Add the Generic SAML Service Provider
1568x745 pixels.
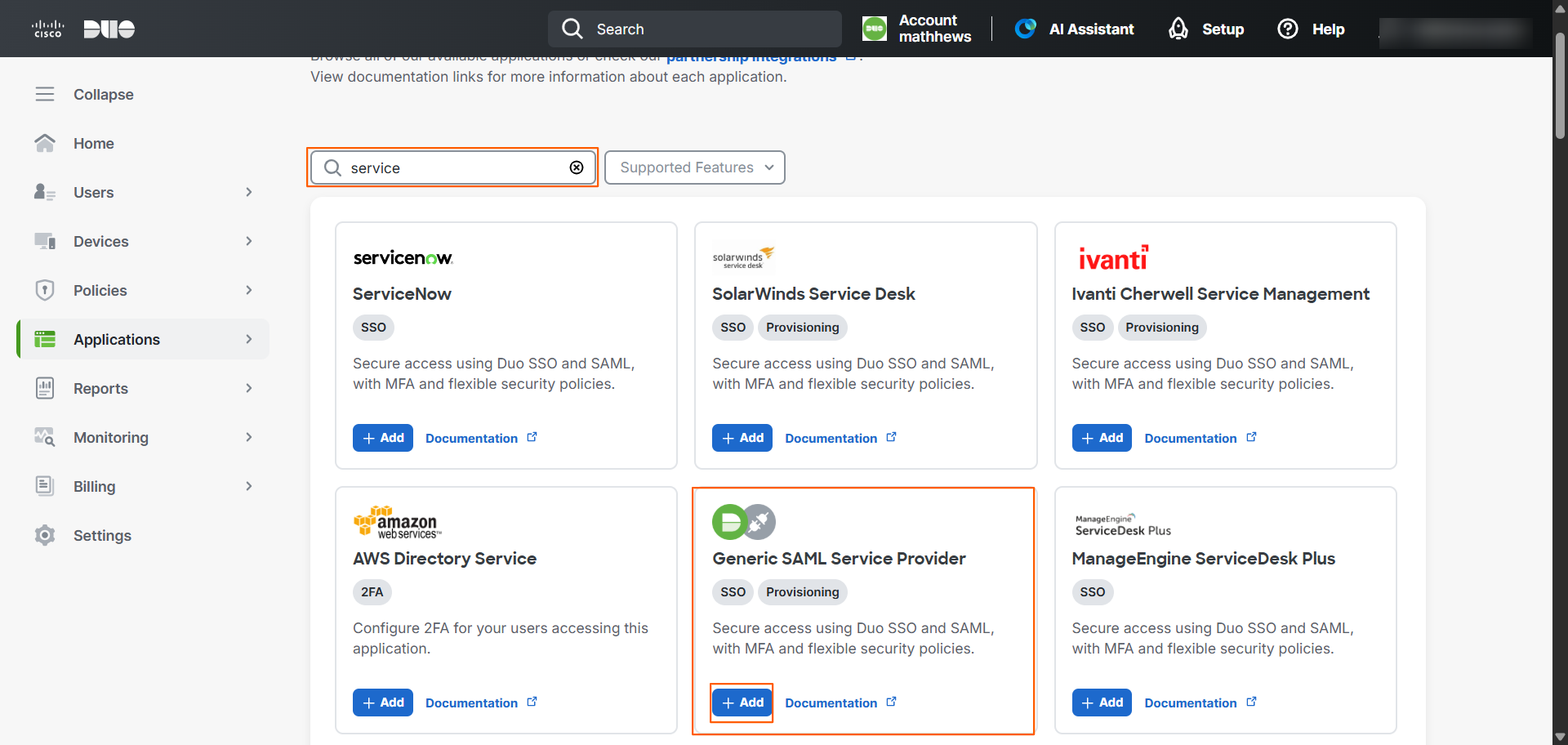click(x=742, y=703)
